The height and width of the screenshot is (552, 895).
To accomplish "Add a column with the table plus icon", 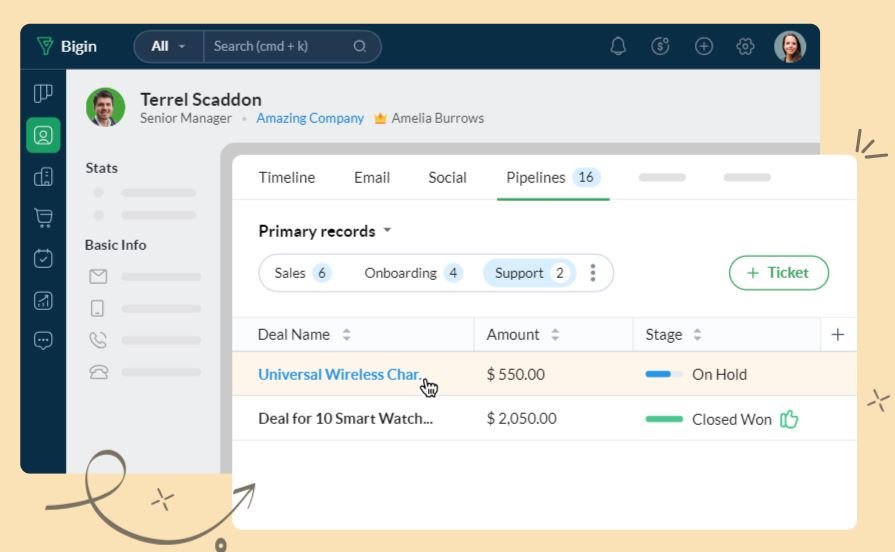I will 837,335.
